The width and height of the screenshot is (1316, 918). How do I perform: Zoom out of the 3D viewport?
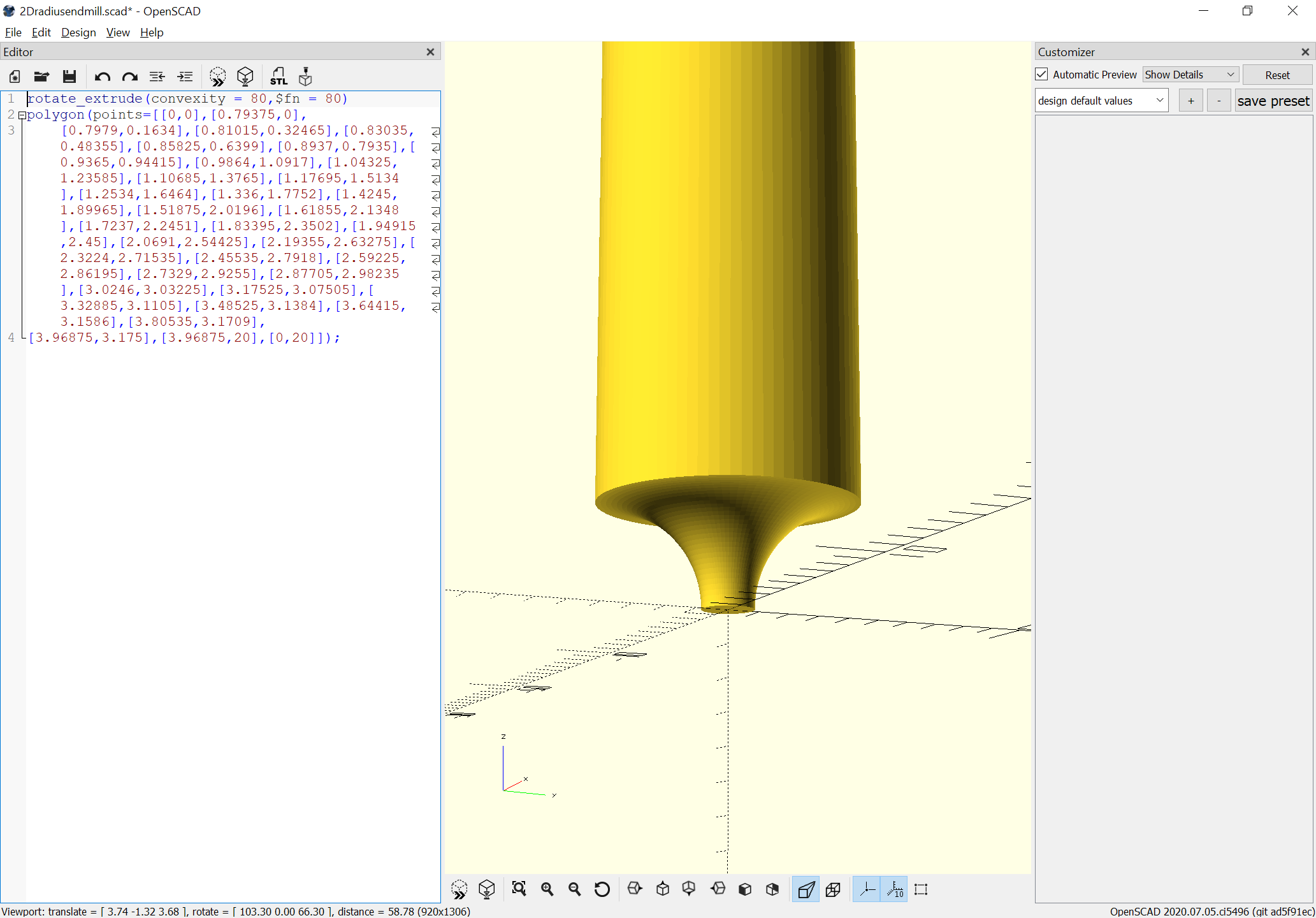coord(575,889)
